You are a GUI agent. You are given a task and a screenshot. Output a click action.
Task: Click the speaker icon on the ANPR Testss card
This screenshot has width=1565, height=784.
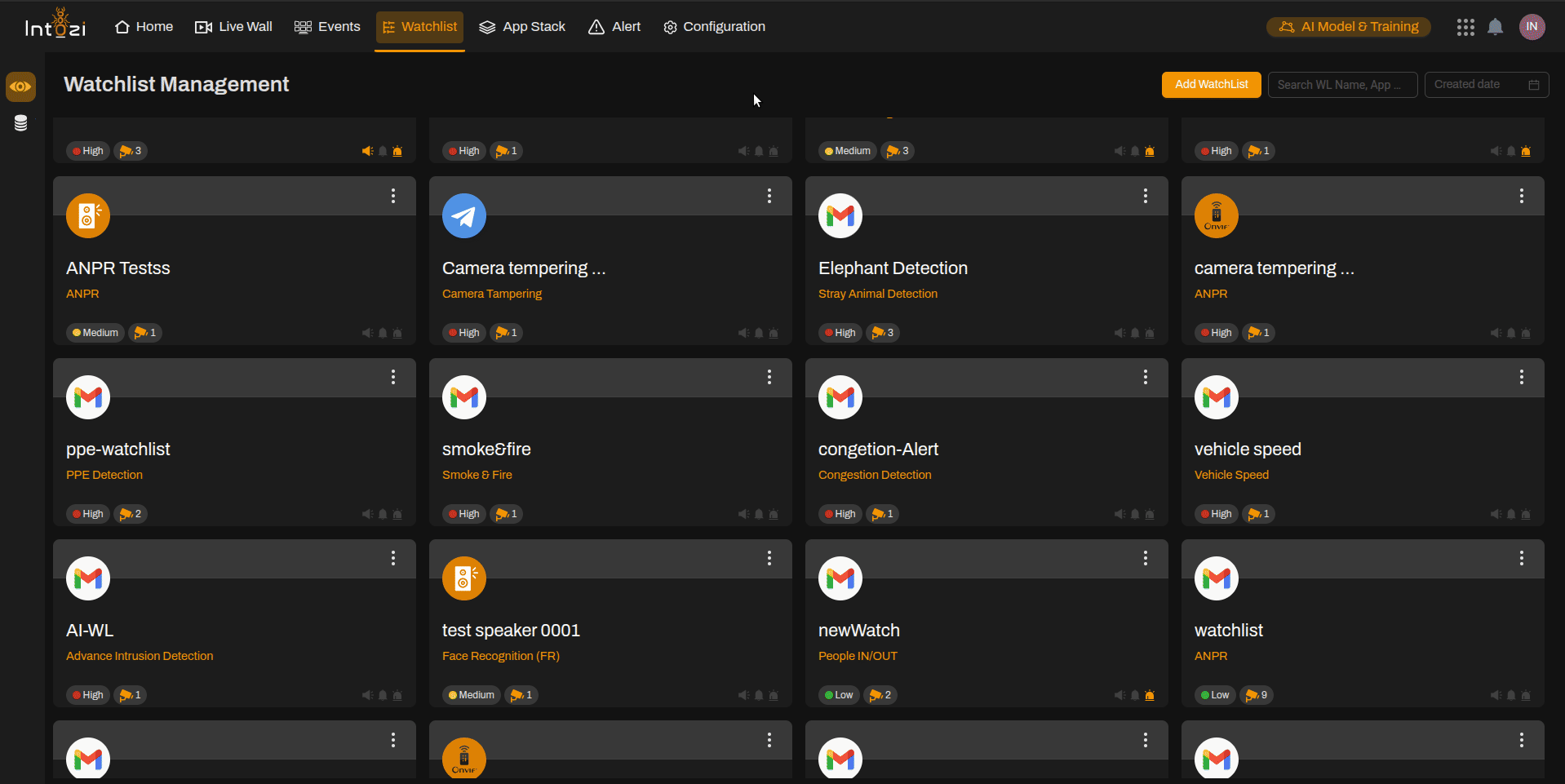pyautogui.click(x=367, y=332)
